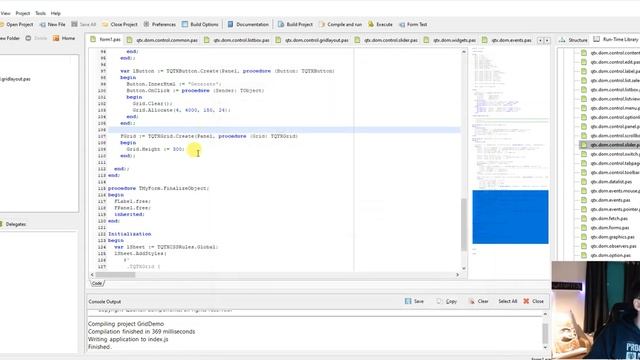Select qtx.dom.control.label.pas in library tree

(610, 71)
